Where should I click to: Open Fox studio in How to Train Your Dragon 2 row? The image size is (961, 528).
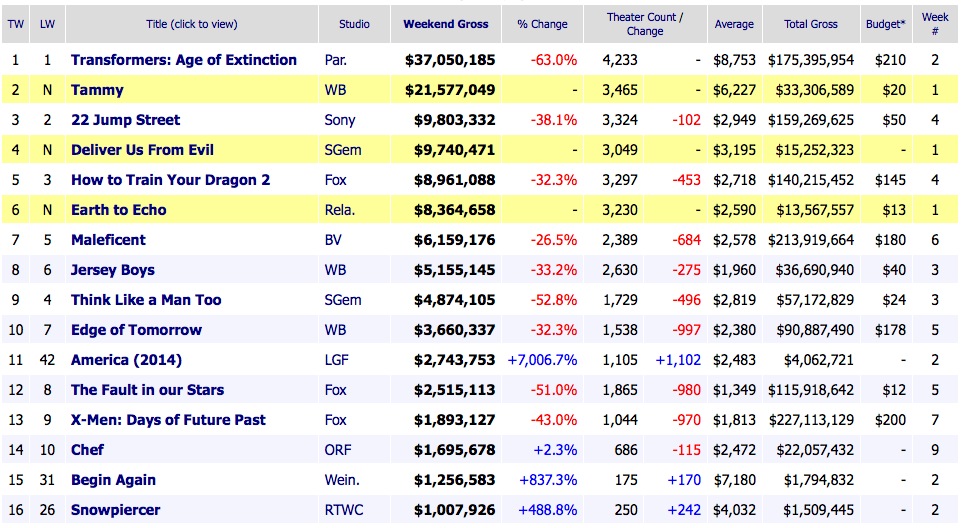336,180
